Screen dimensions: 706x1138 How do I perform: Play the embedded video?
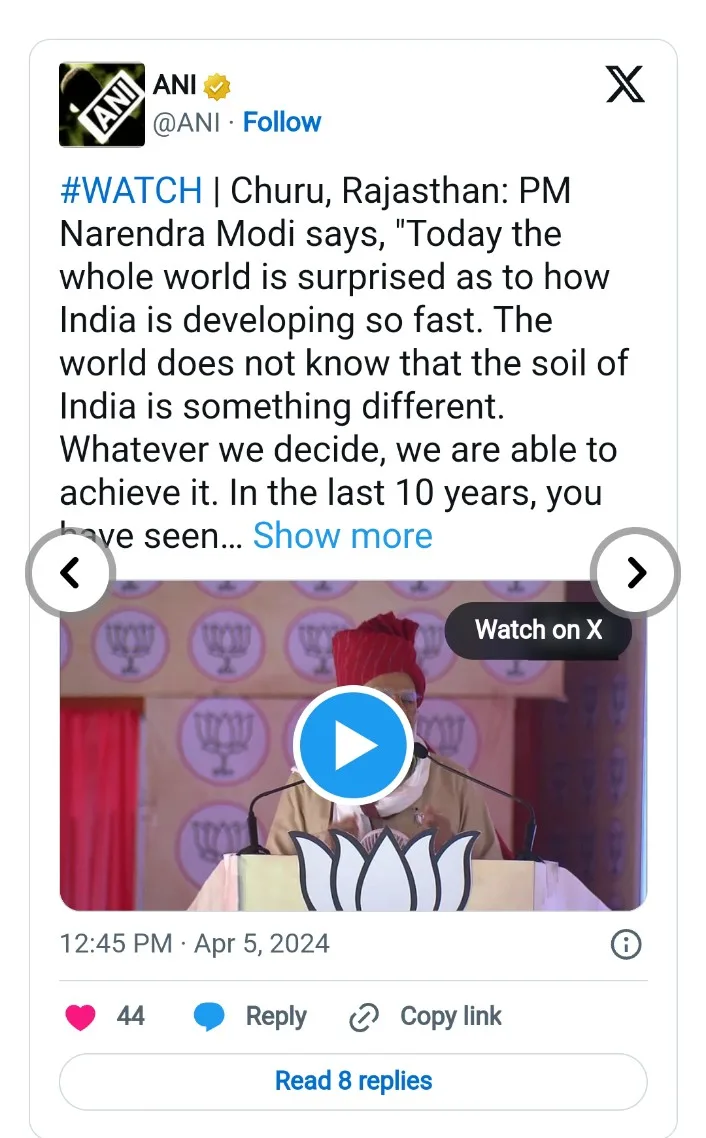pyautogui.click(x=352, y=746)
